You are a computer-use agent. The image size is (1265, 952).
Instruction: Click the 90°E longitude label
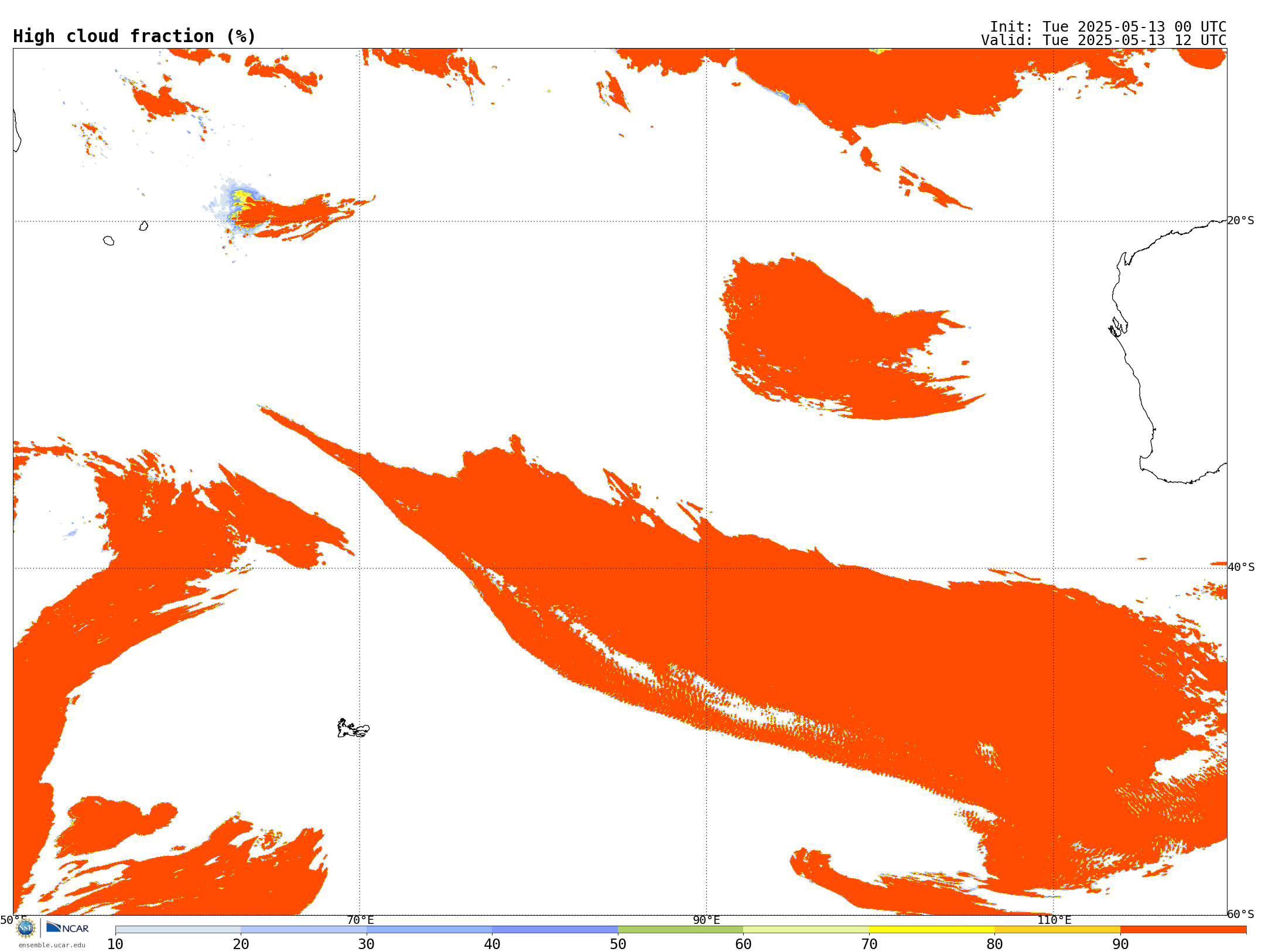[x=706, y=920]
